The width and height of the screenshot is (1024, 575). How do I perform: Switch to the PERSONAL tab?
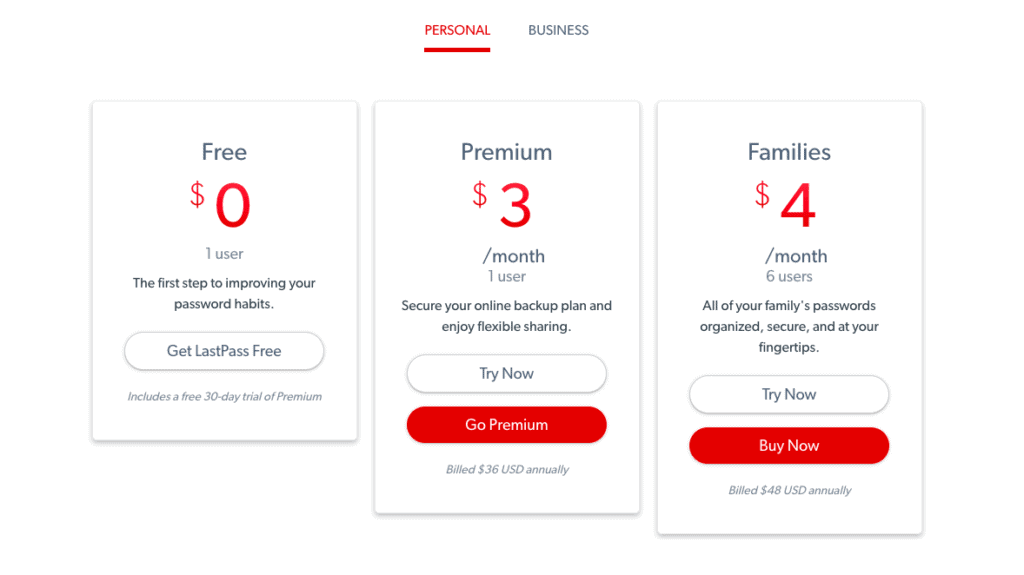(x=457, y=31)
